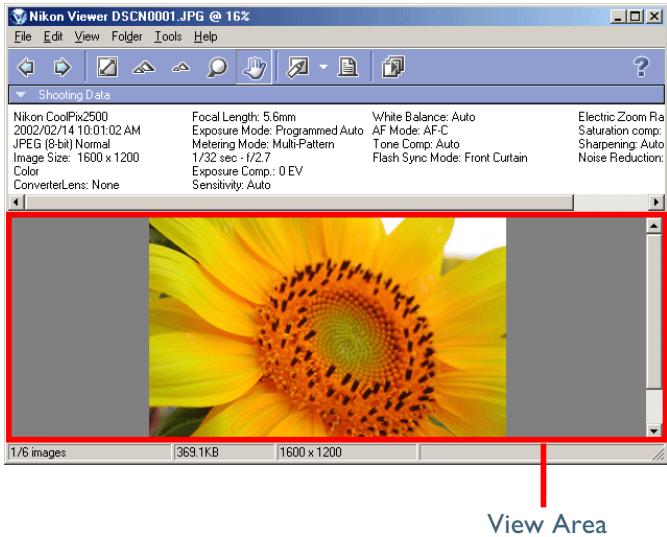
Task: Open help with the question mark icon
Action: tap(641, 67)
